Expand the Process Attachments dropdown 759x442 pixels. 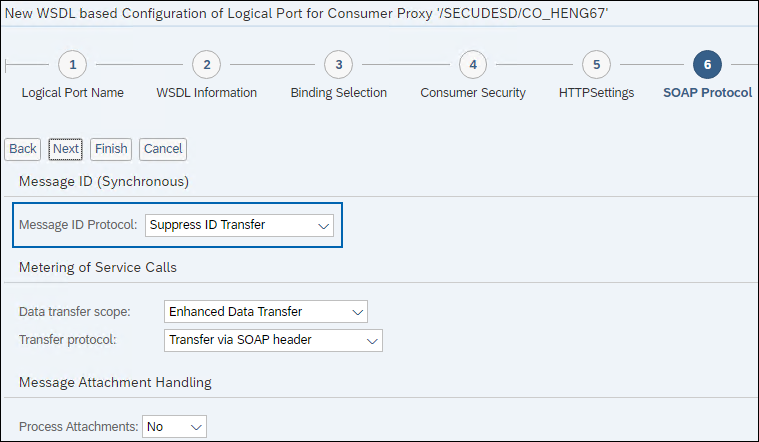(174, 427)
